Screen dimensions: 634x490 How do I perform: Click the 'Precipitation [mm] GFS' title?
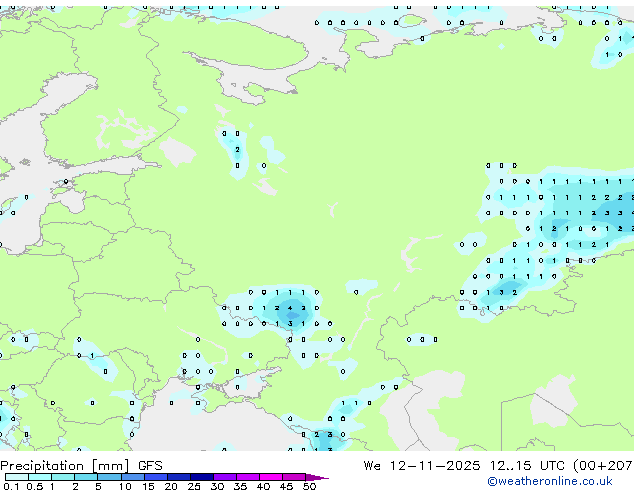81,466
